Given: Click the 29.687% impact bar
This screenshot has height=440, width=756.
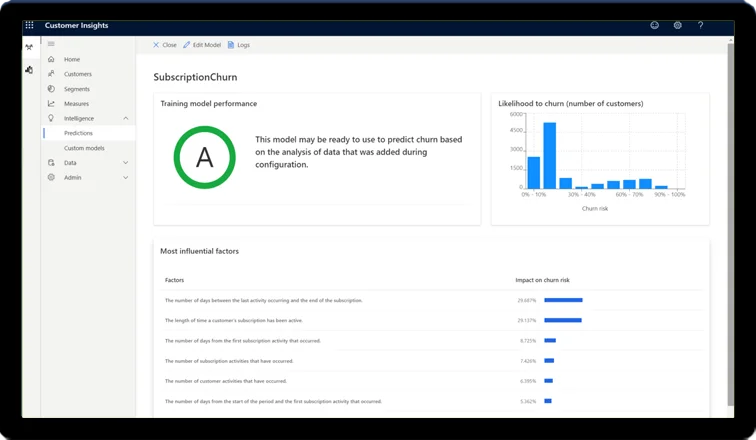Looking at the screenshot, I should (x=563, y=300).
